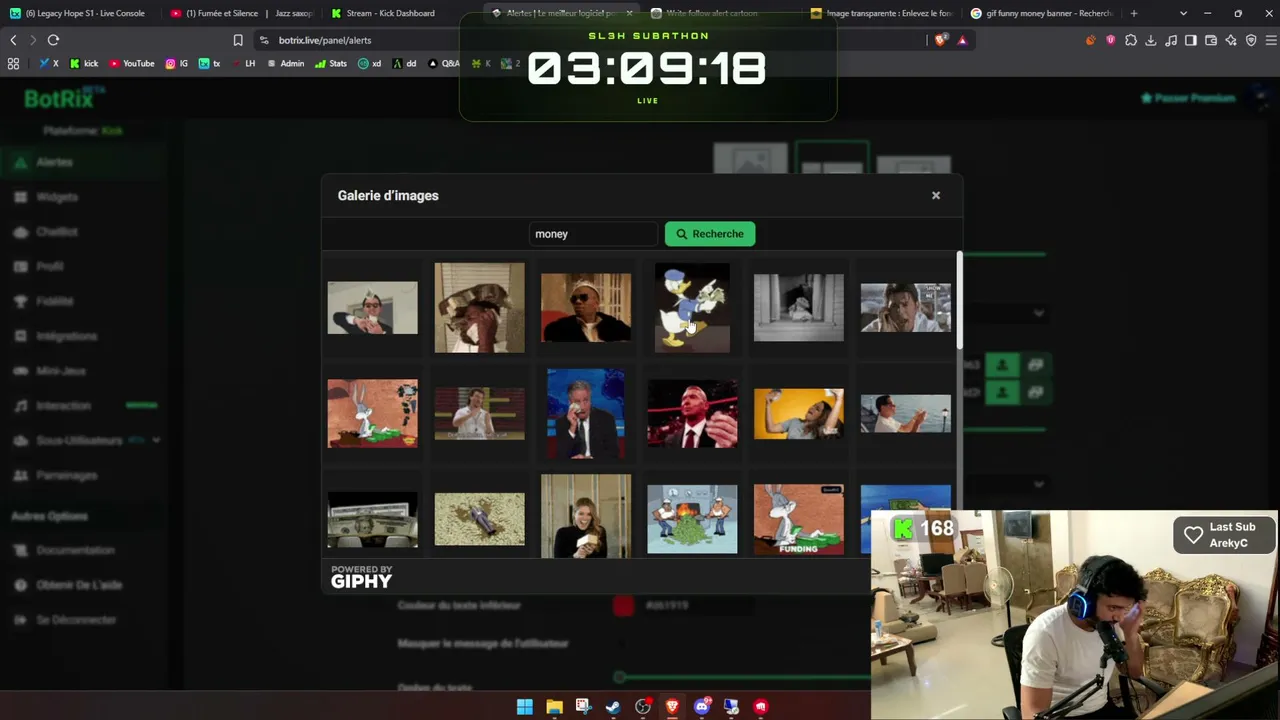Open Snipping Tool from the taskbar
The image size is (1280, 720).
(584, 707)
